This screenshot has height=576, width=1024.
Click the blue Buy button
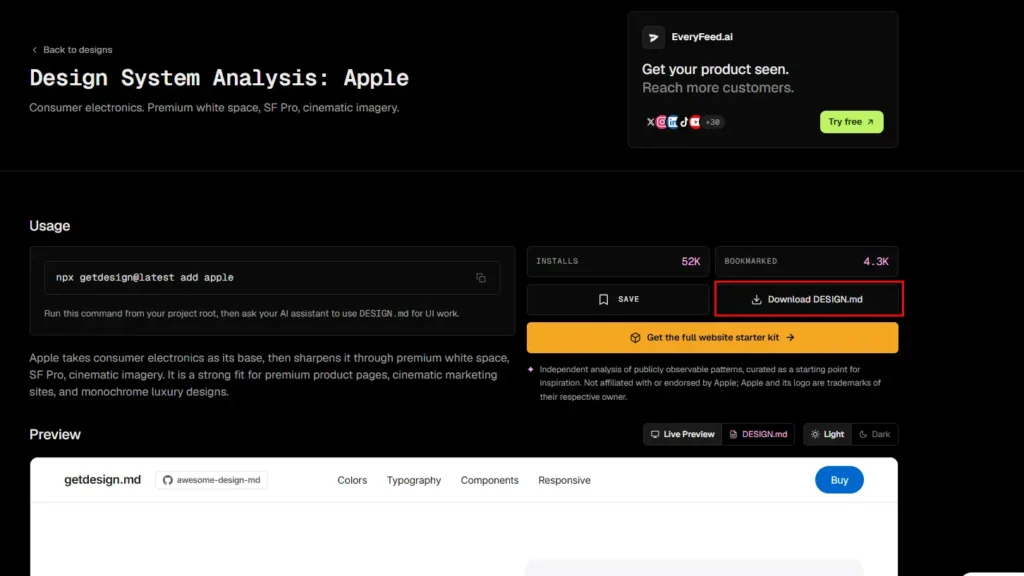839,480
